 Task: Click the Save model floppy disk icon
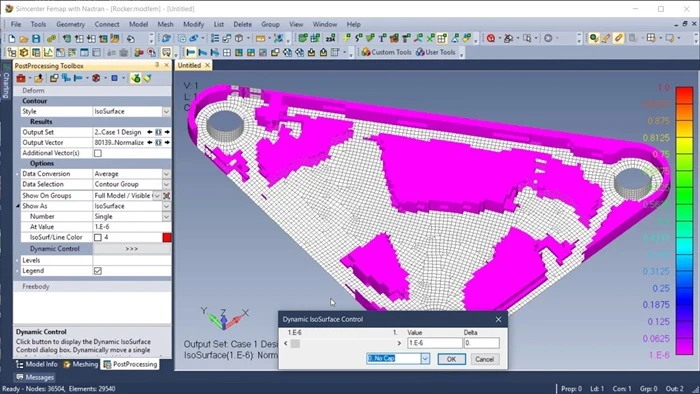pos(36,39)
